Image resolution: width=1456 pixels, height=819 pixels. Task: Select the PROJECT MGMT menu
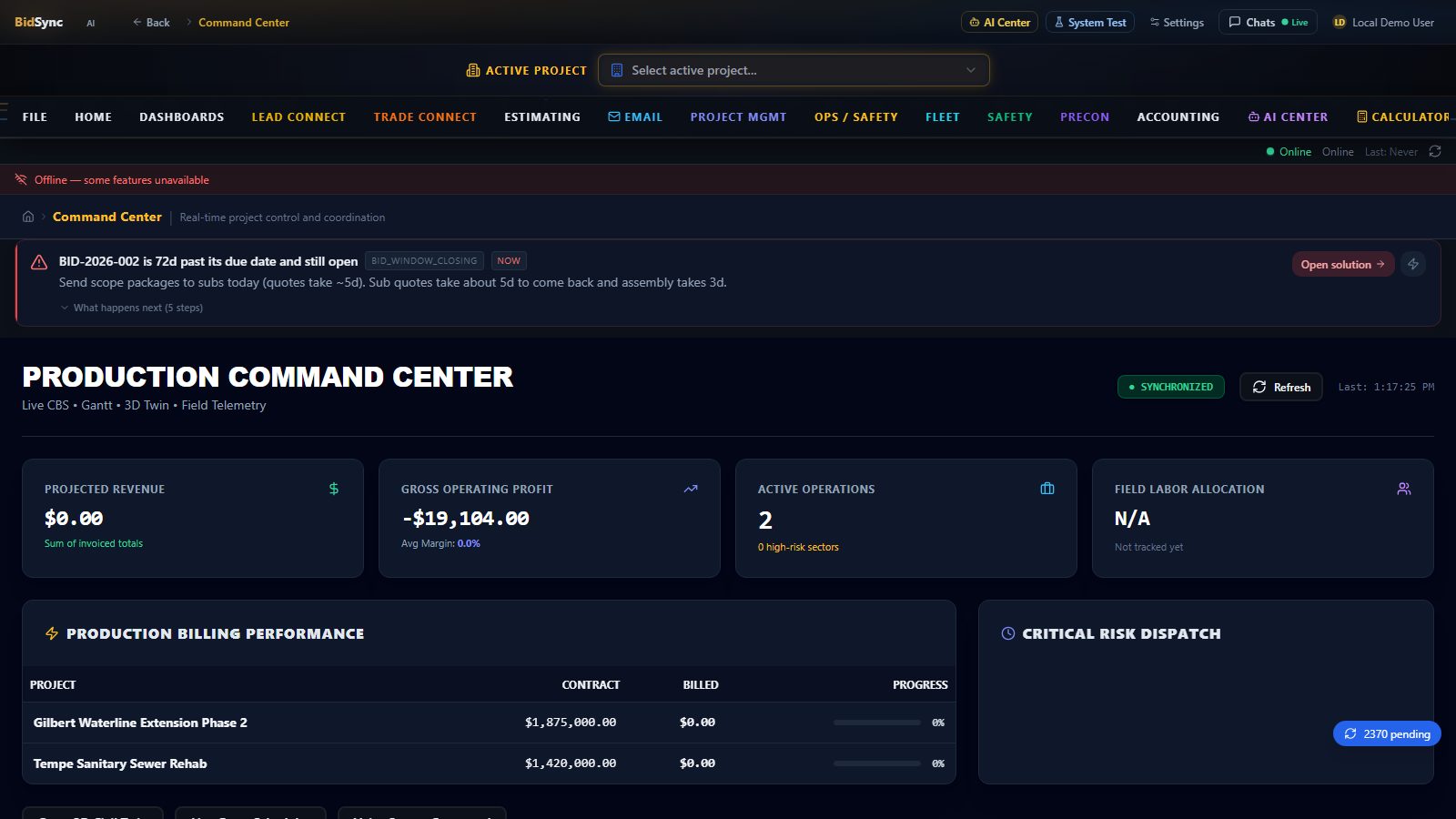click(x=738, y=116)
